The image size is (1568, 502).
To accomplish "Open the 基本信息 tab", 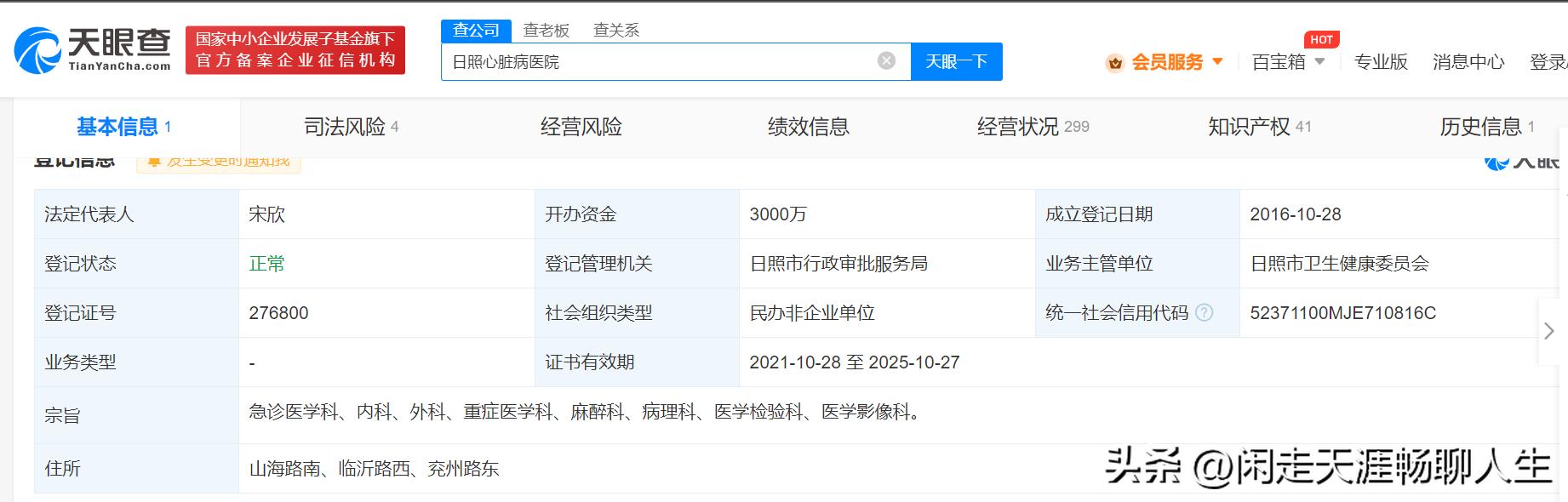I will [124, 127].
